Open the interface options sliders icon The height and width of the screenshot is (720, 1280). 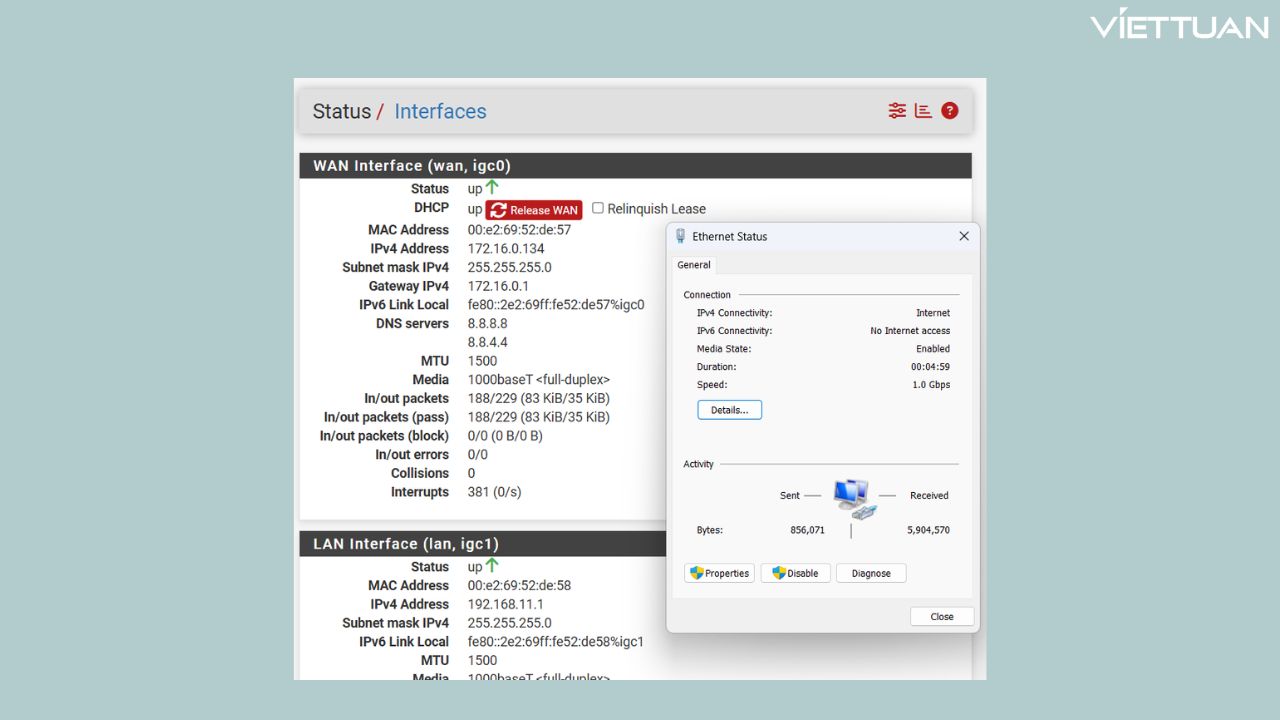[x=896, y=110]
